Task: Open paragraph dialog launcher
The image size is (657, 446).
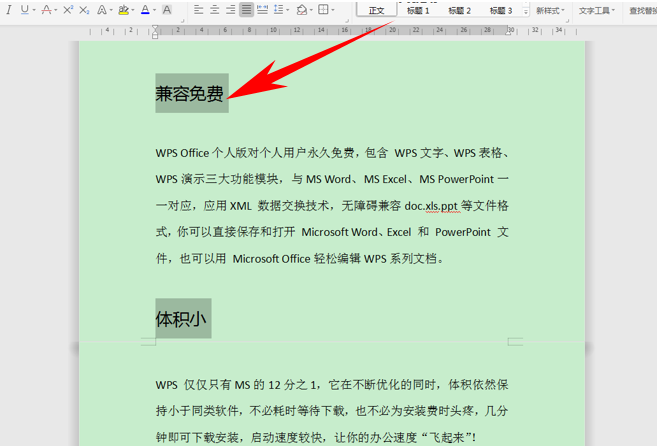Action: (x=347, y=21)
